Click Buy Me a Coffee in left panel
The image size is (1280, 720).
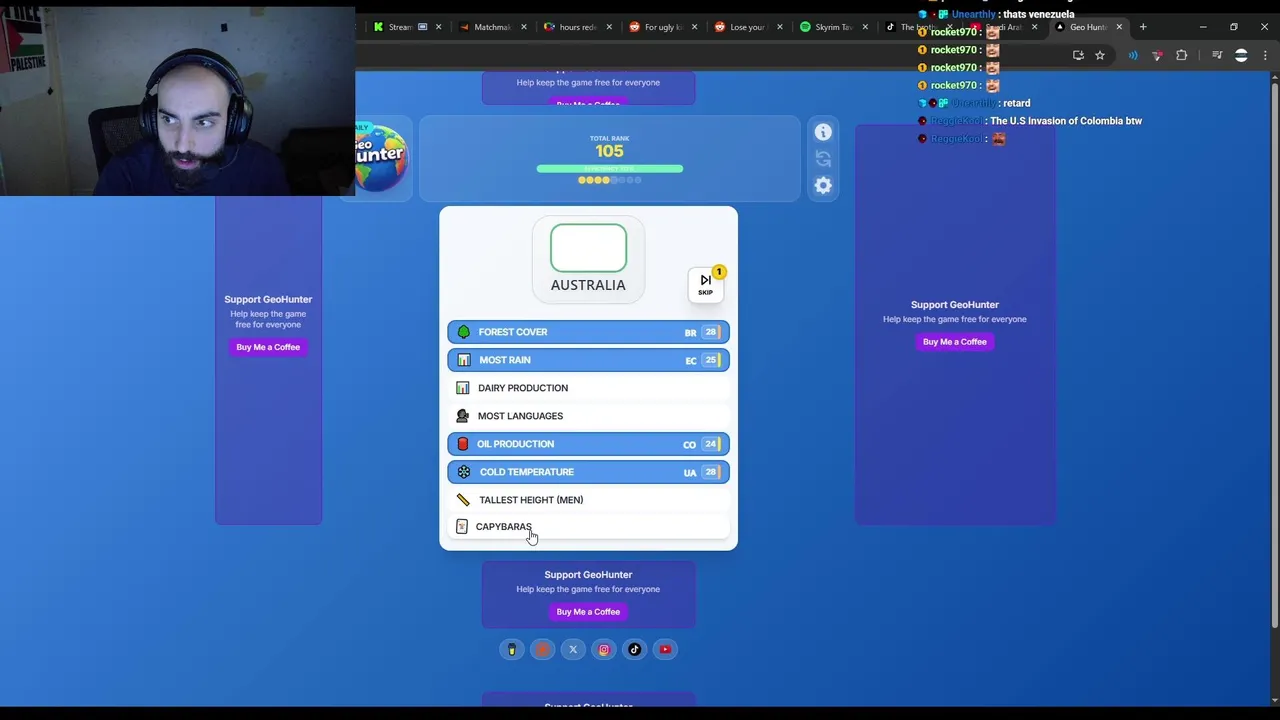268,347
